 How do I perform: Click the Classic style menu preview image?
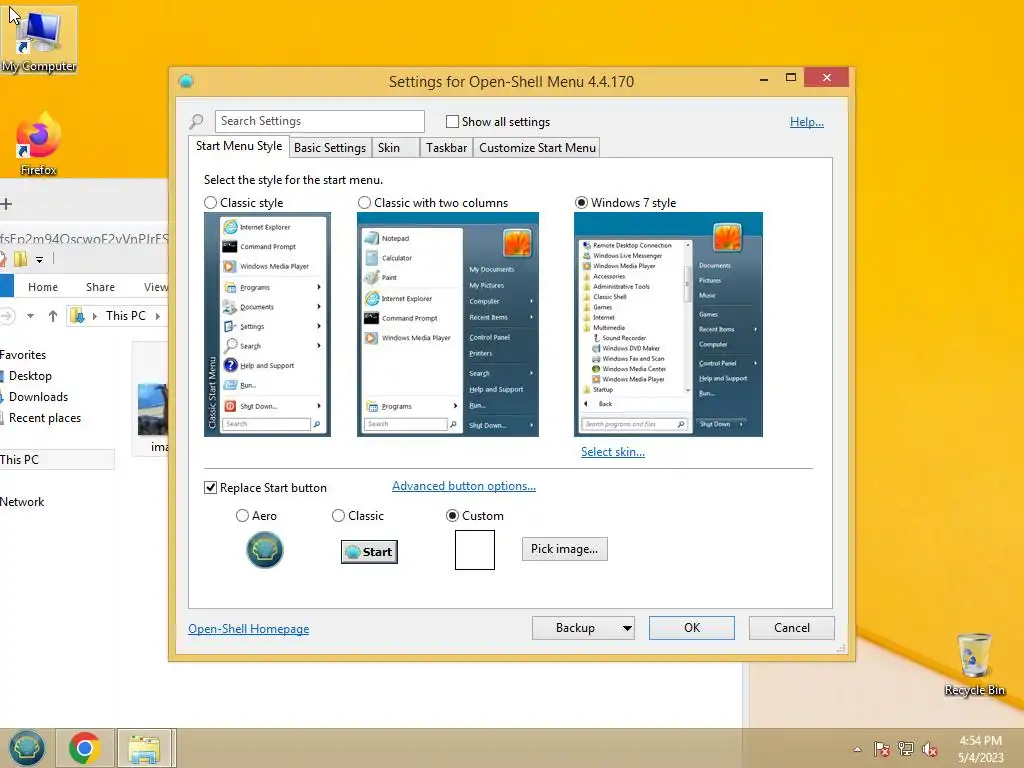[x=267, y=325]
